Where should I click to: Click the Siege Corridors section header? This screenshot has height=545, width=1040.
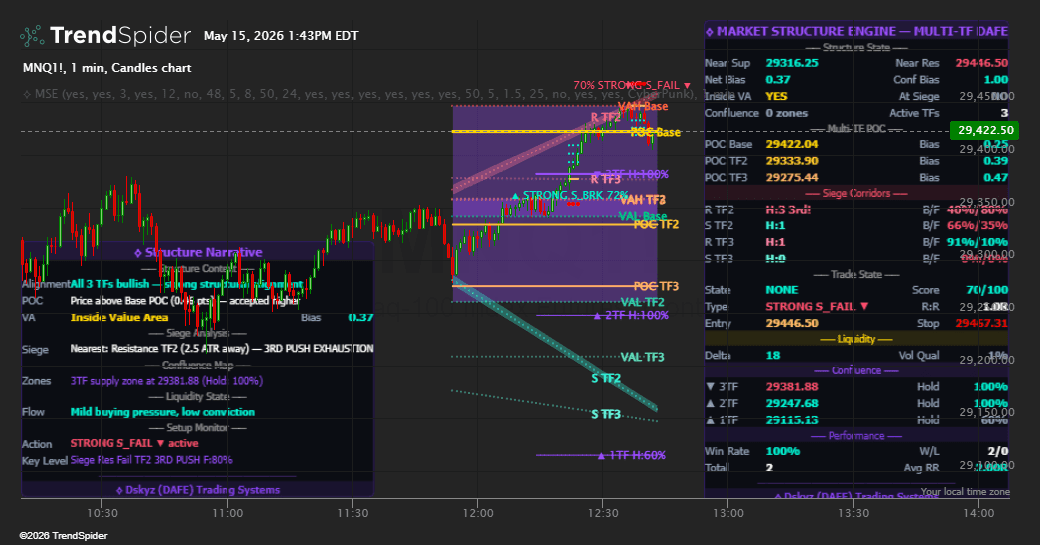pos(856,193)
